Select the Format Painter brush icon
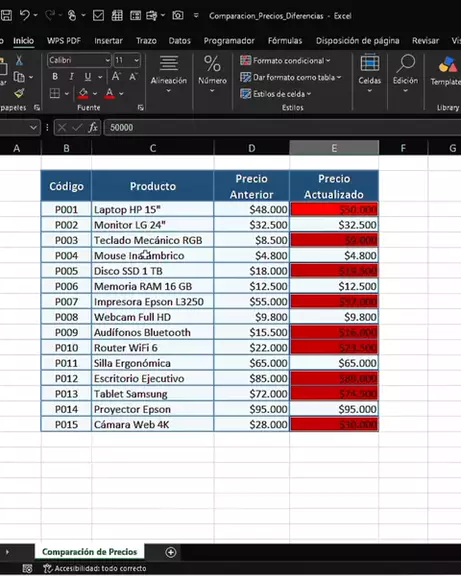This screenshot has width=461, height=576. click(x=19, y=94)
